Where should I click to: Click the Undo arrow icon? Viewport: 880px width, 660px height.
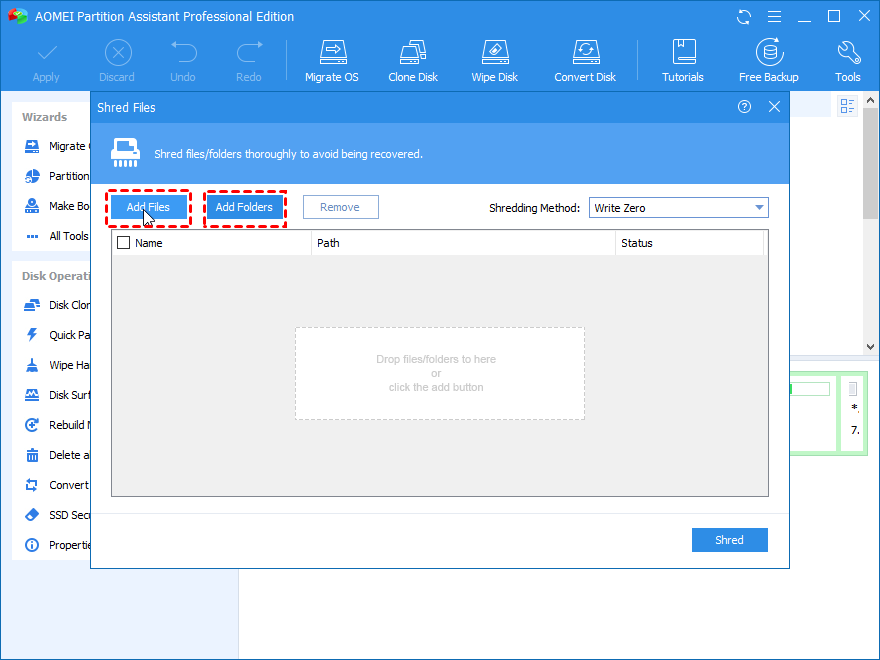184,52
